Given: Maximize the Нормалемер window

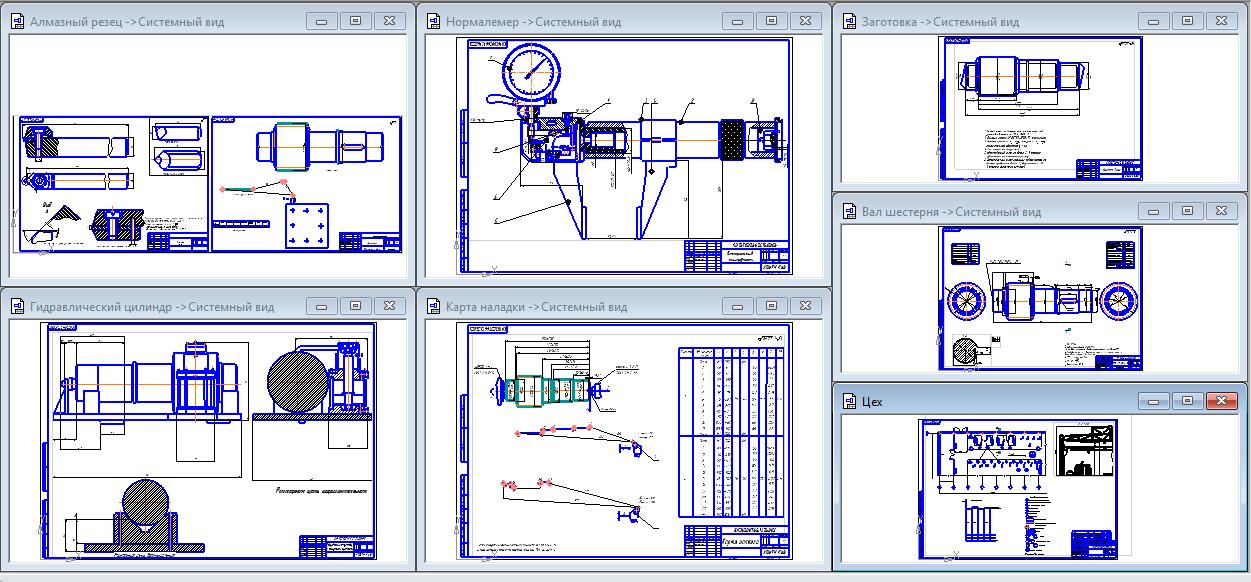Looking at the screenshot, I should click(x=771, y=20).
